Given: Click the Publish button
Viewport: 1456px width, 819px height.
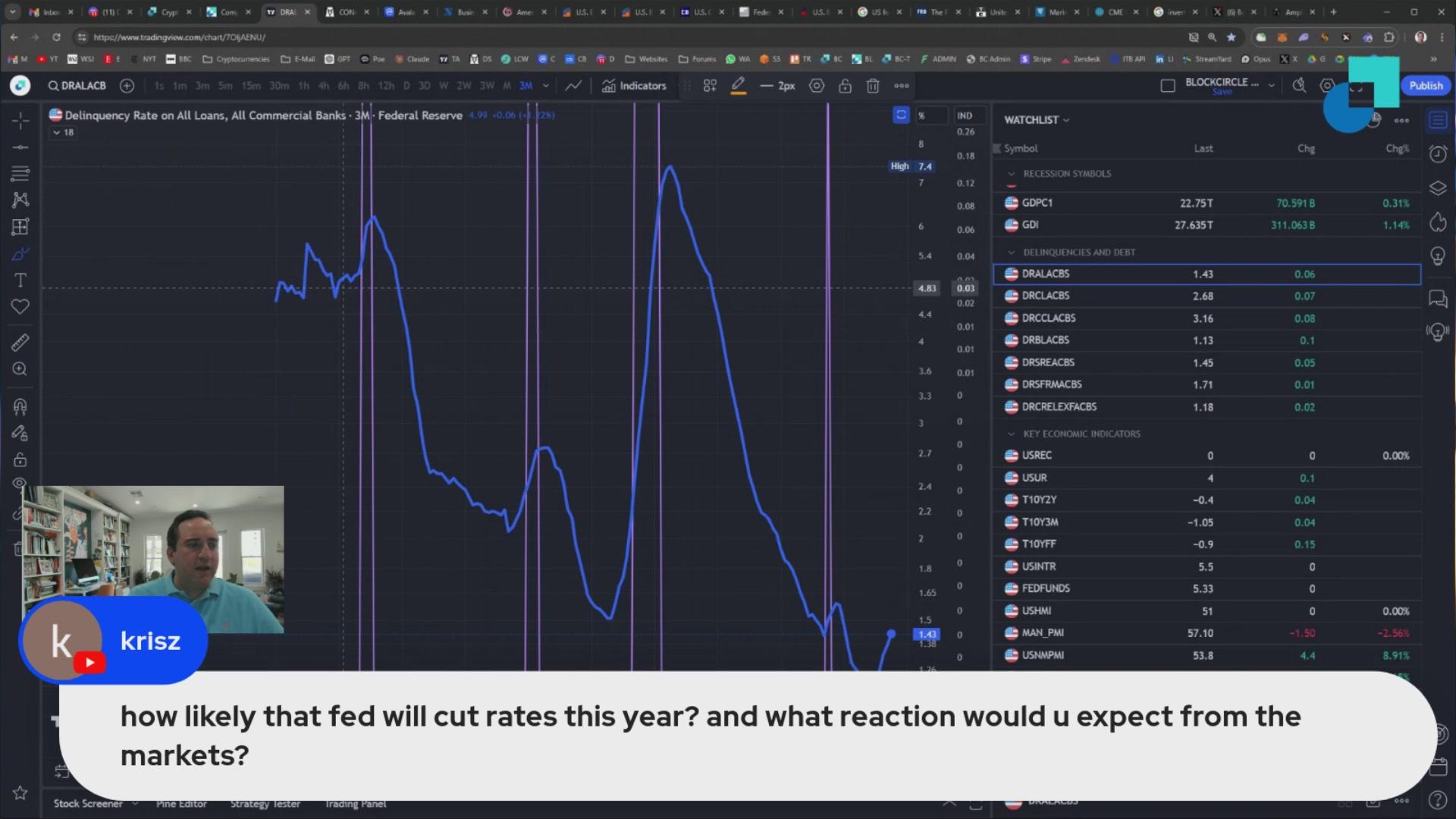Looking at the screenshot, I should (x=1425, y=86).
